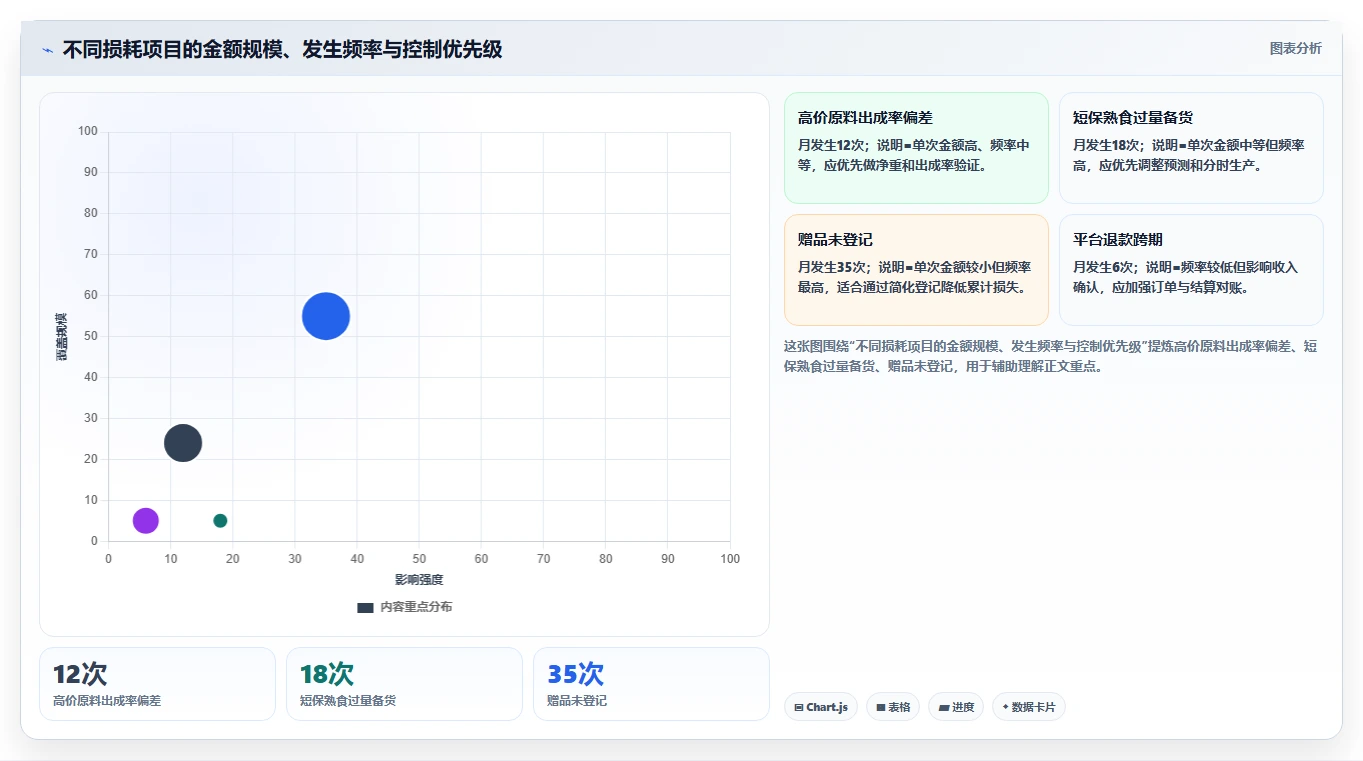The image size is (1363, 761).
Task: Click the 内容重点分布 legend text
Action: click(416, 607)
